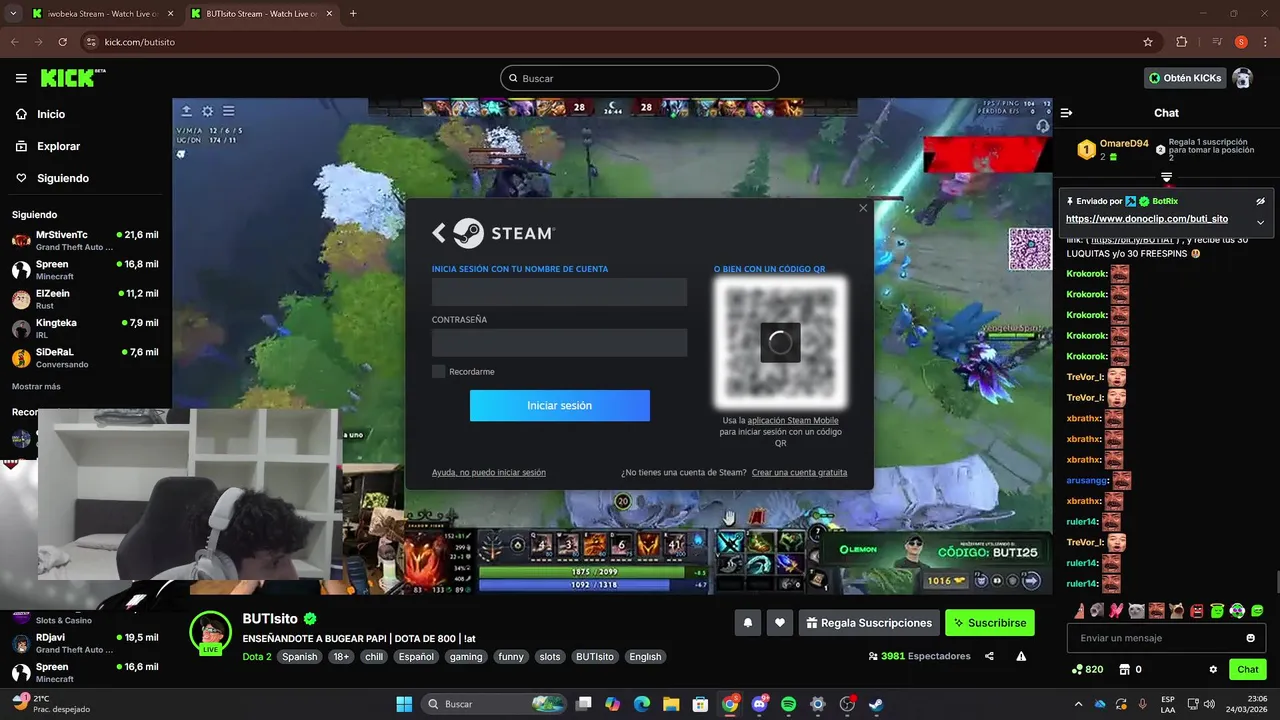Open MrStivenTc followed channel
Screen dimensions: 1280x720
point(85,240)
